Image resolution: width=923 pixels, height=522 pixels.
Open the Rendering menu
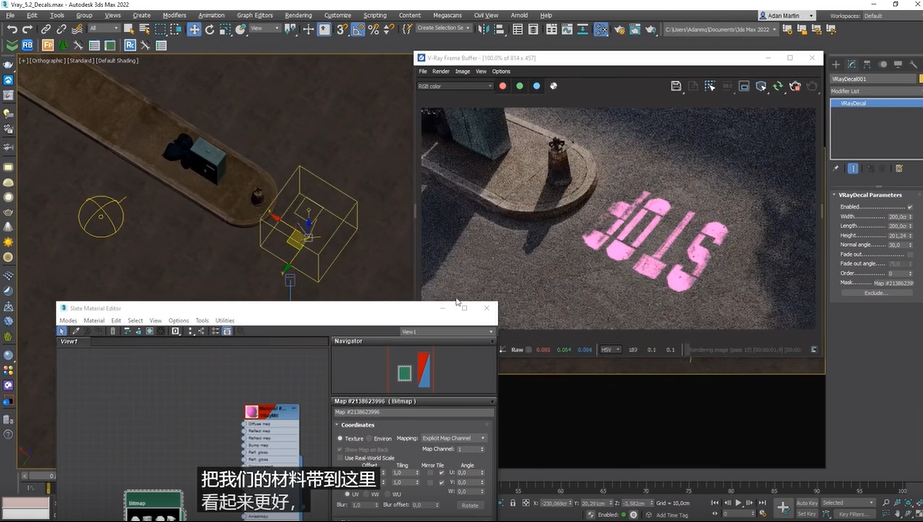click(x=298, y=15)
